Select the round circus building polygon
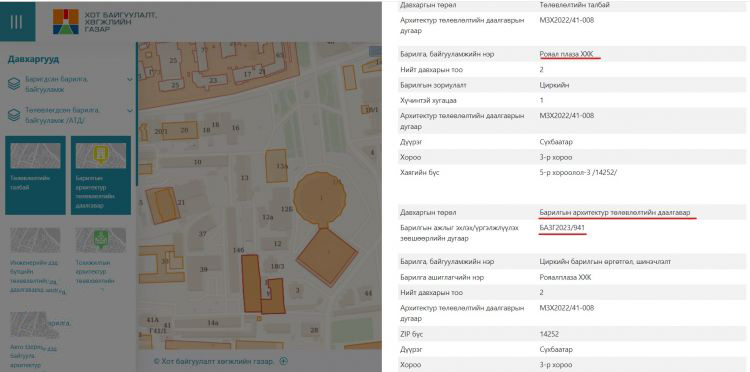 pos(320,197)
